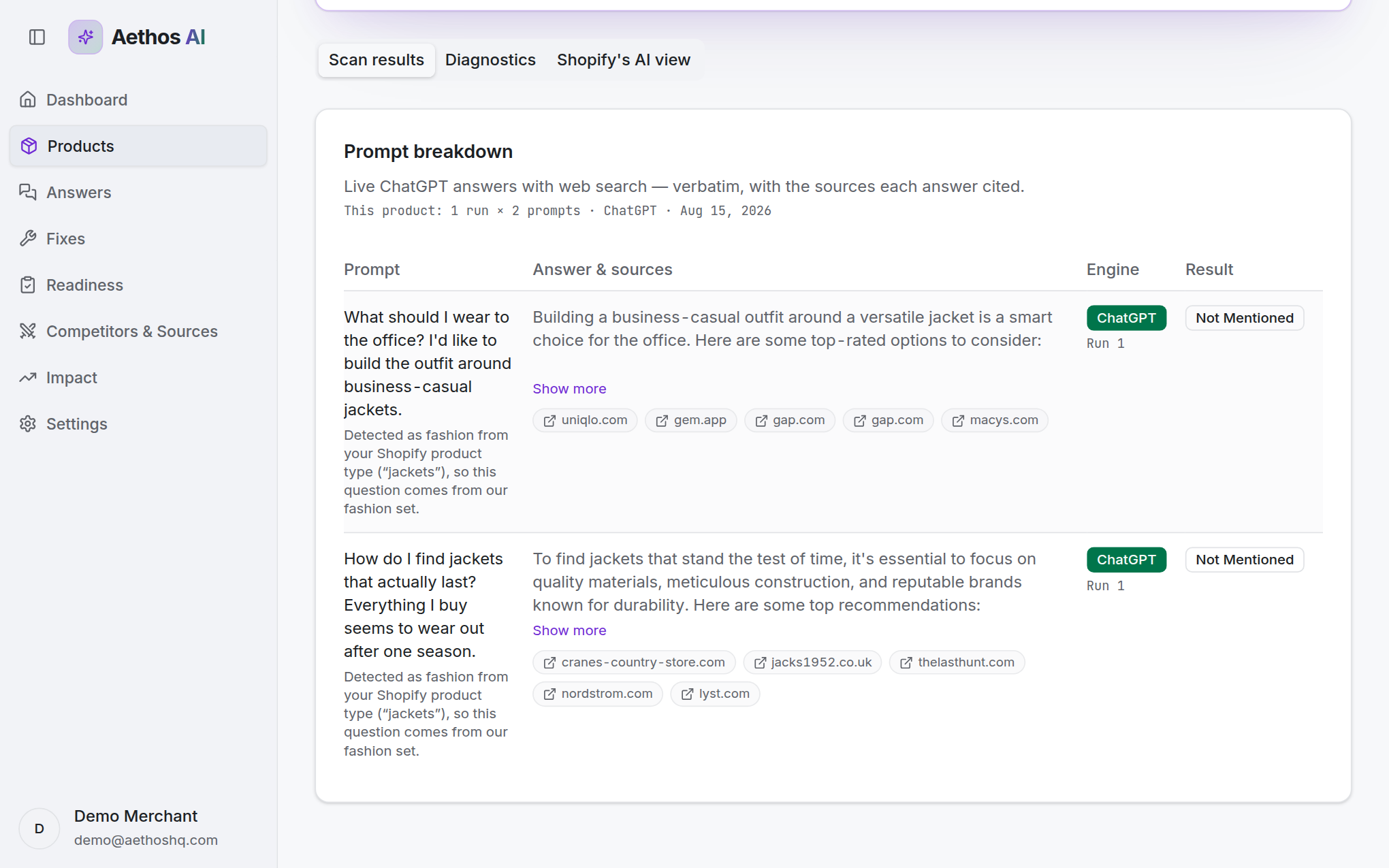1389x868 pixels.
Task: Expand Show more for durable jackets answer
Action: pos(569,630)
